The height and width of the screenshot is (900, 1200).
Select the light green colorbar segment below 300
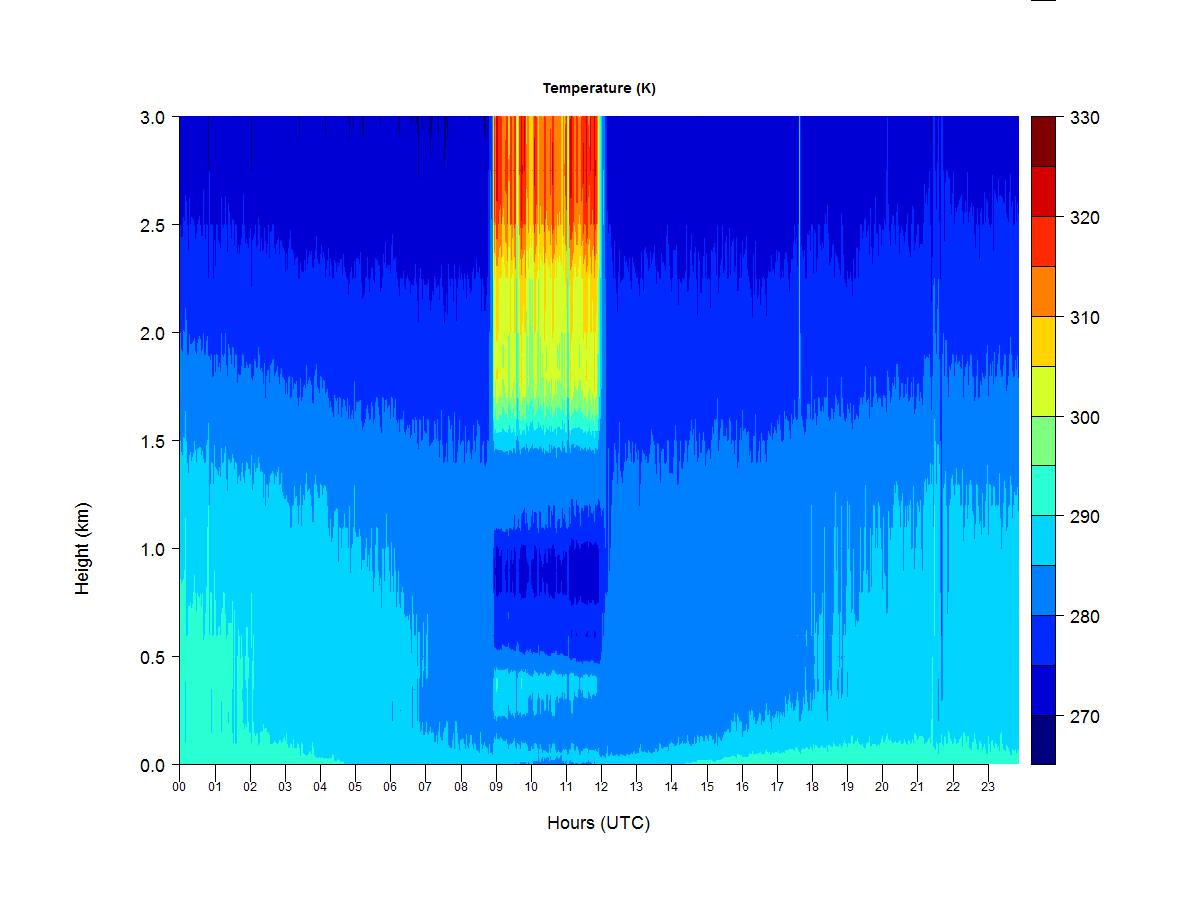point(1043,441)
